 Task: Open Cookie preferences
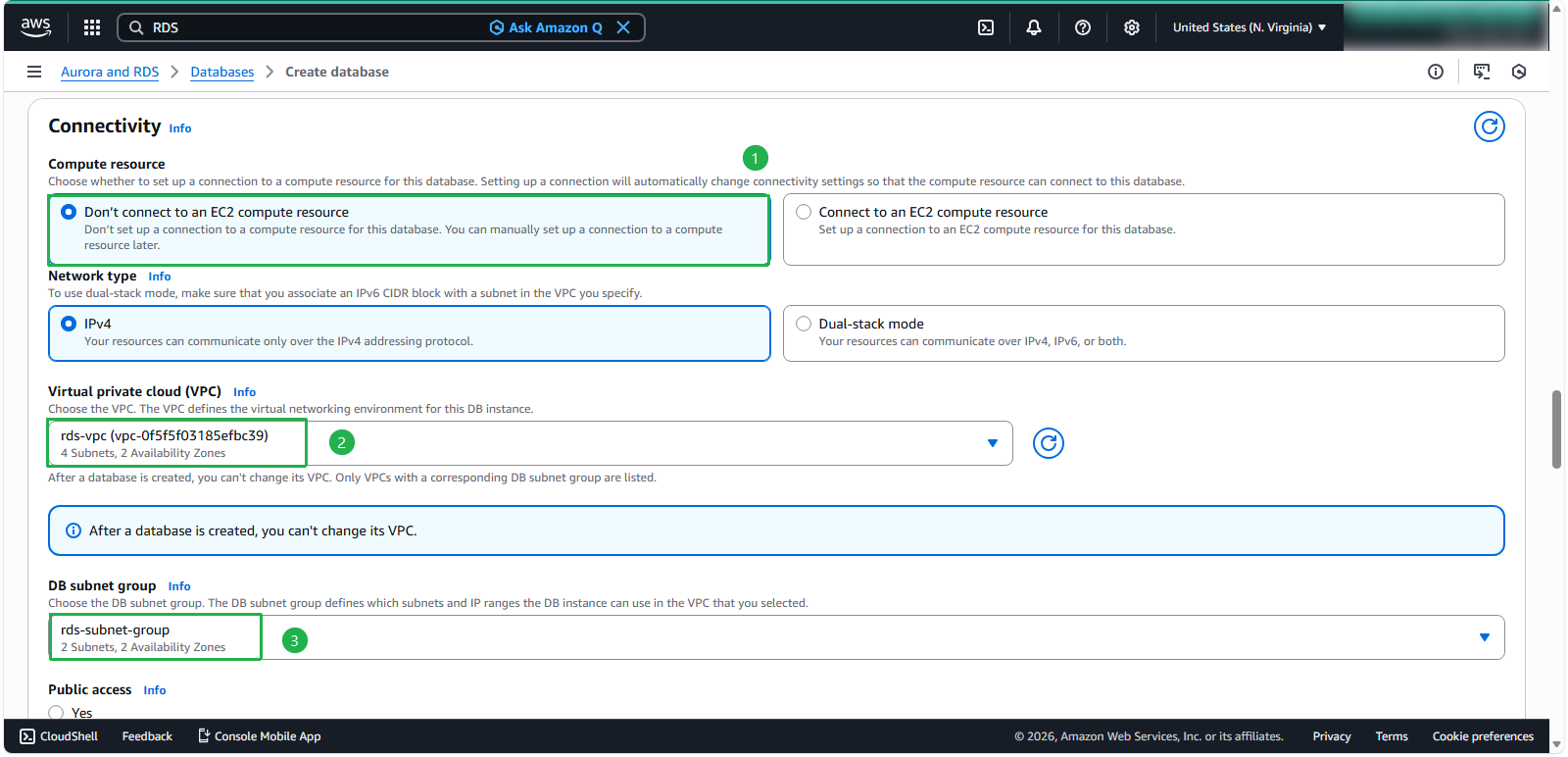[1483, 736]
